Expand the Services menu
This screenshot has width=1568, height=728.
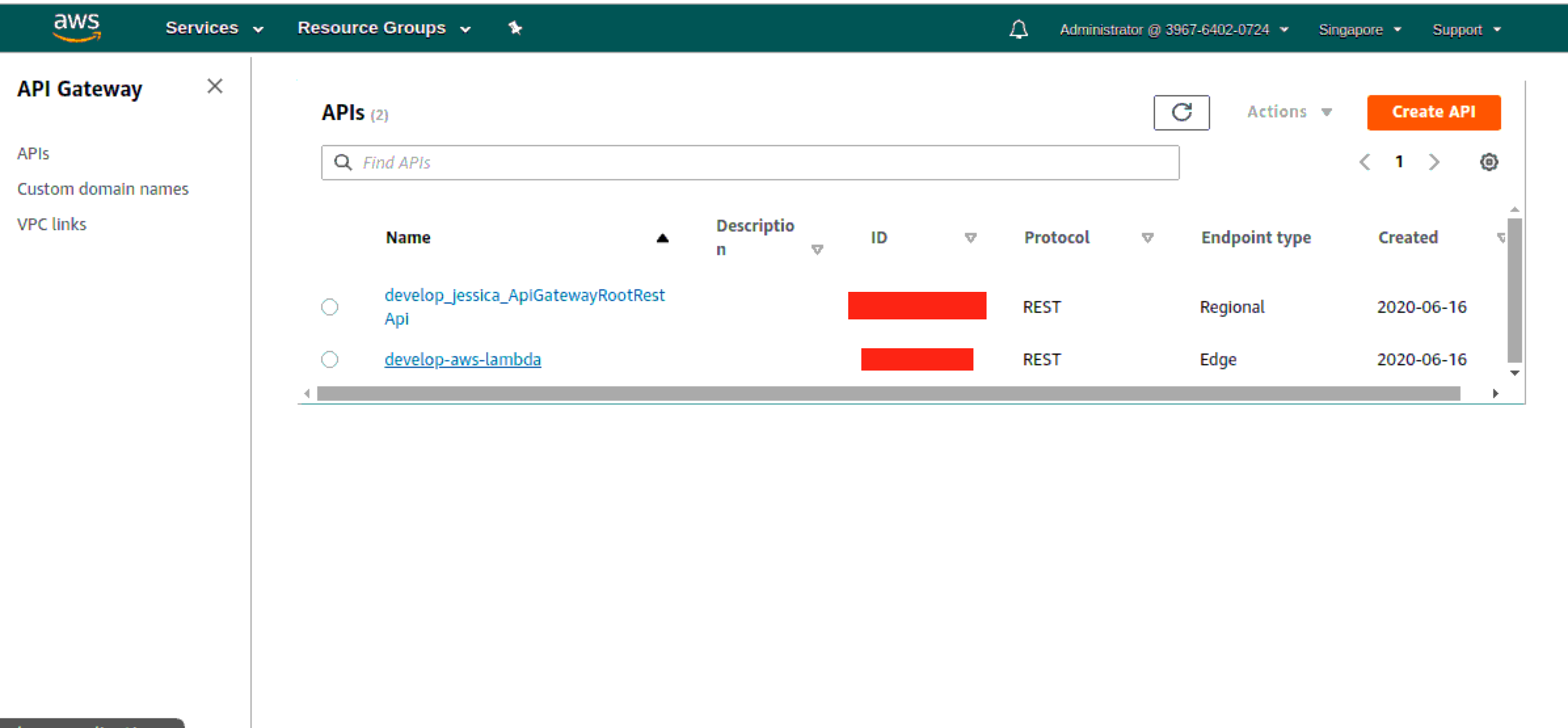pos(214,28)
